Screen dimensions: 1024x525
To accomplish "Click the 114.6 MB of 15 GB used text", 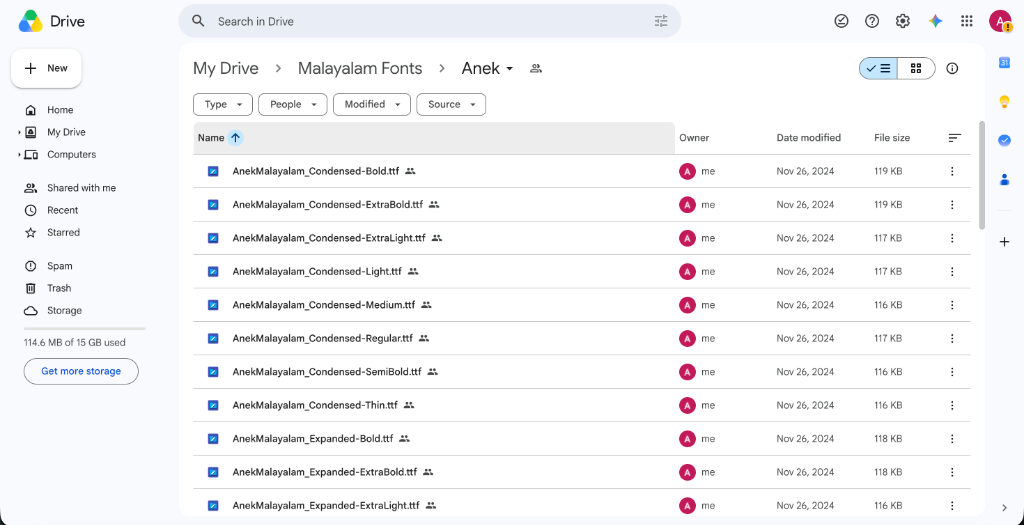I will pyautogui.click(x=74, y=342).
